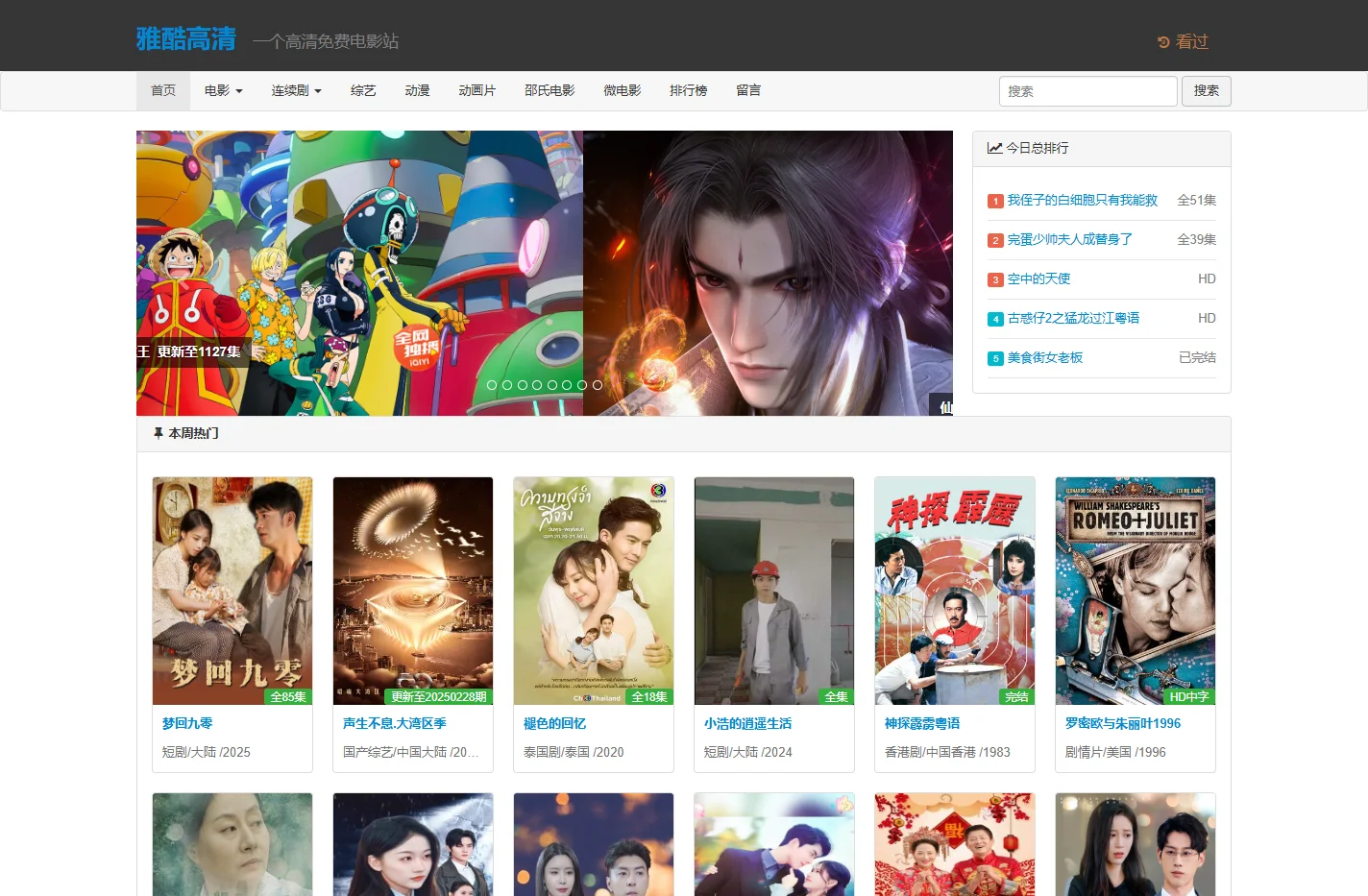The height and width of the screenshot is (896, 1368).
Task: Click the 全85集 badge on 梦回九零
Action: click(288, 696)
